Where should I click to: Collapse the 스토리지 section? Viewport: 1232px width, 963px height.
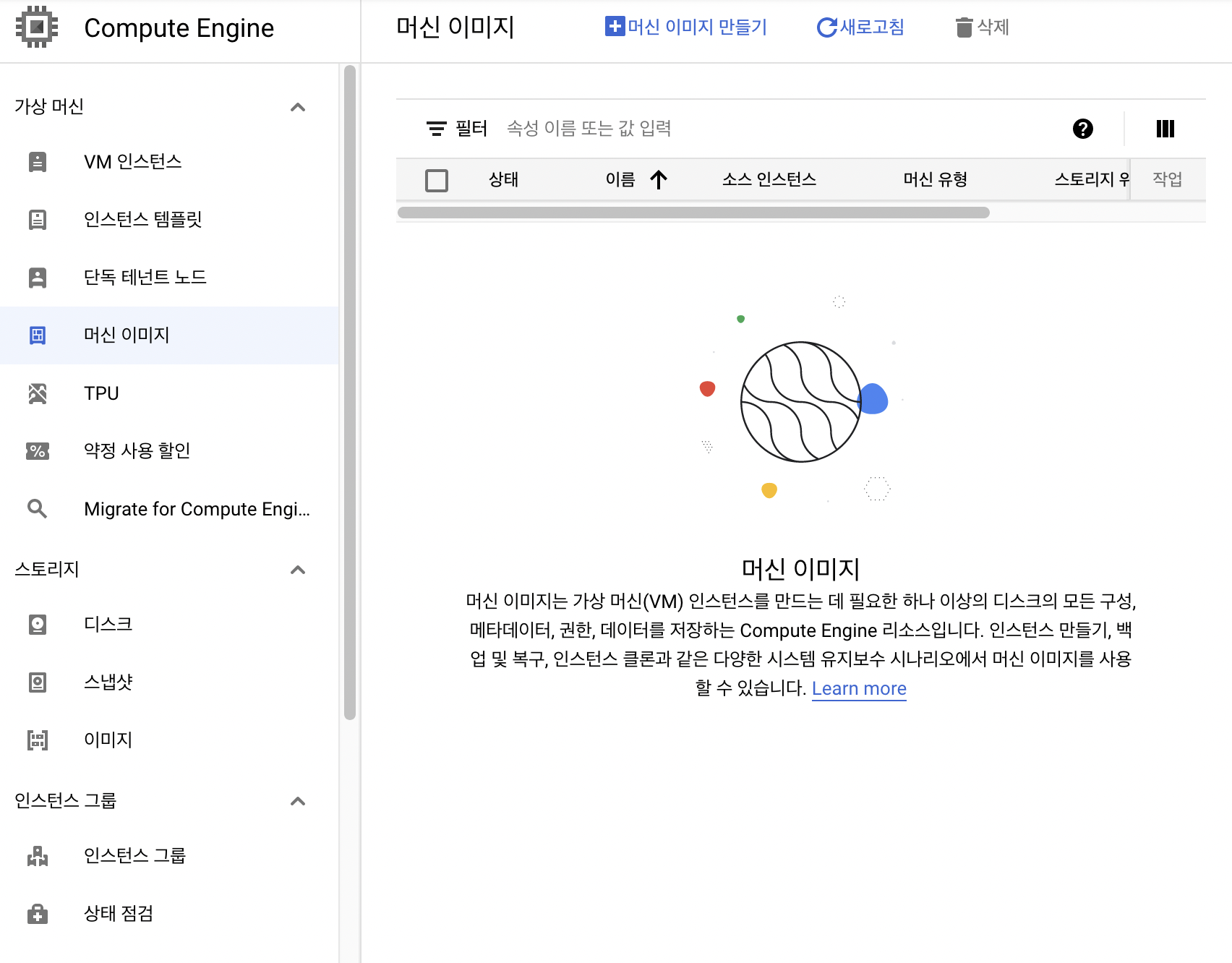(298, 570)
